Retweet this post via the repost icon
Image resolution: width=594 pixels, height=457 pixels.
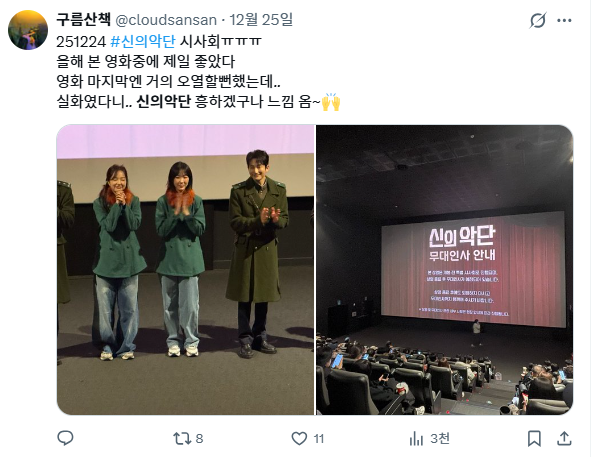pyautogui.click(x=182, y=438)
